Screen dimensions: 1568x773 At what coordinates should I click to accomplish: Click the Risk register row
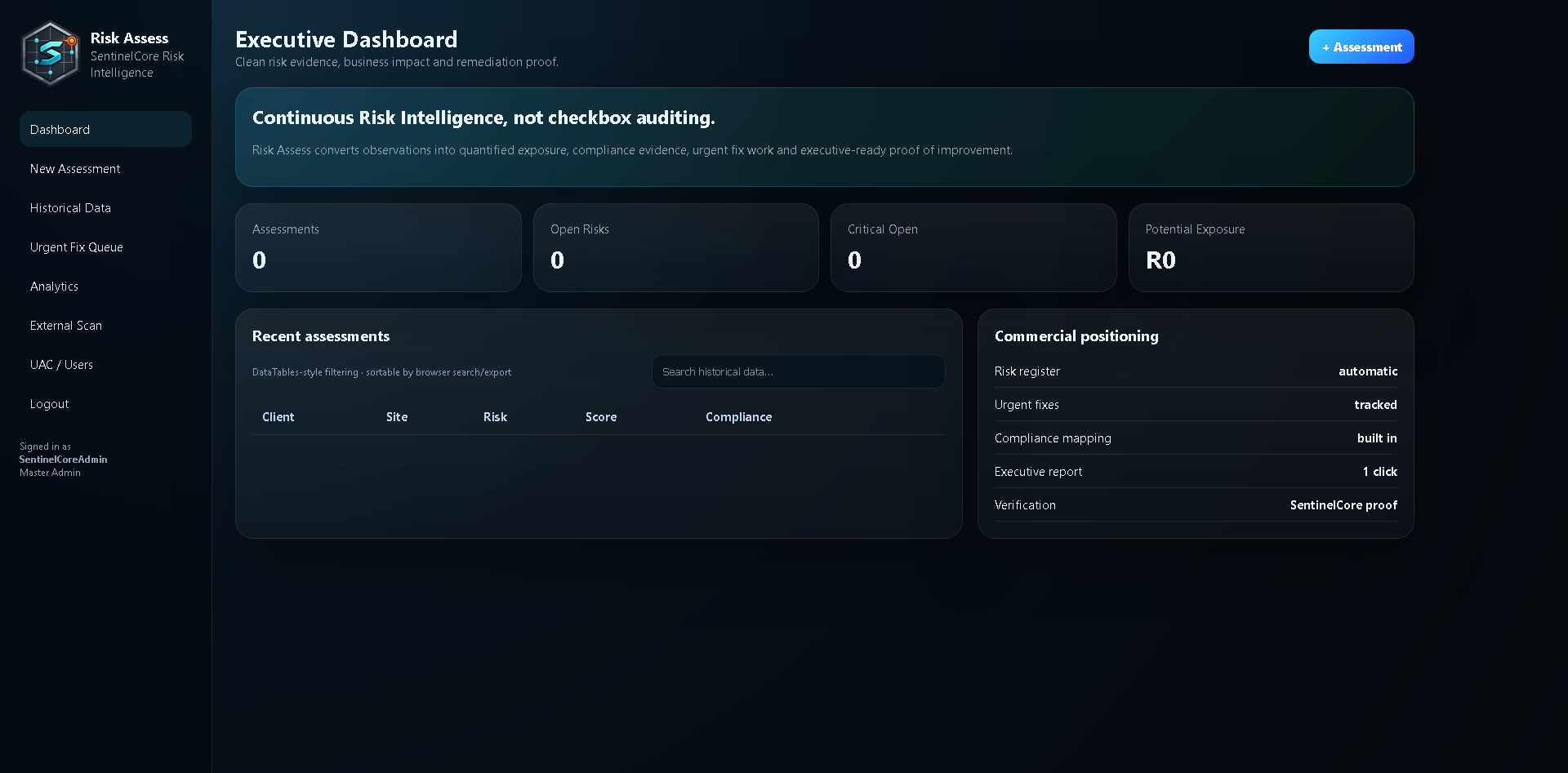point(1196,371)
